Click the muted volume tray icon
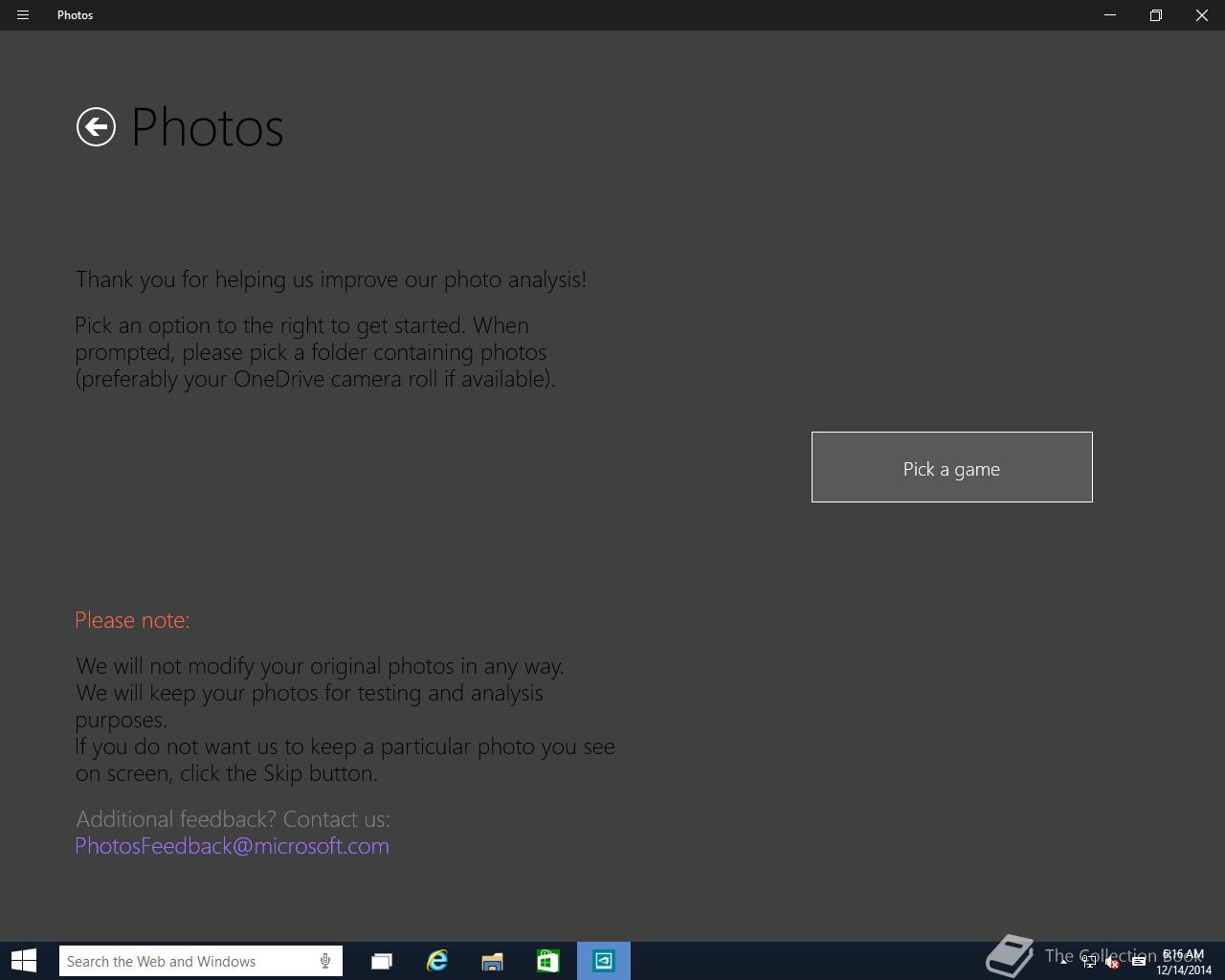This screenshot has width=1225, height=980. point(1113,962)
